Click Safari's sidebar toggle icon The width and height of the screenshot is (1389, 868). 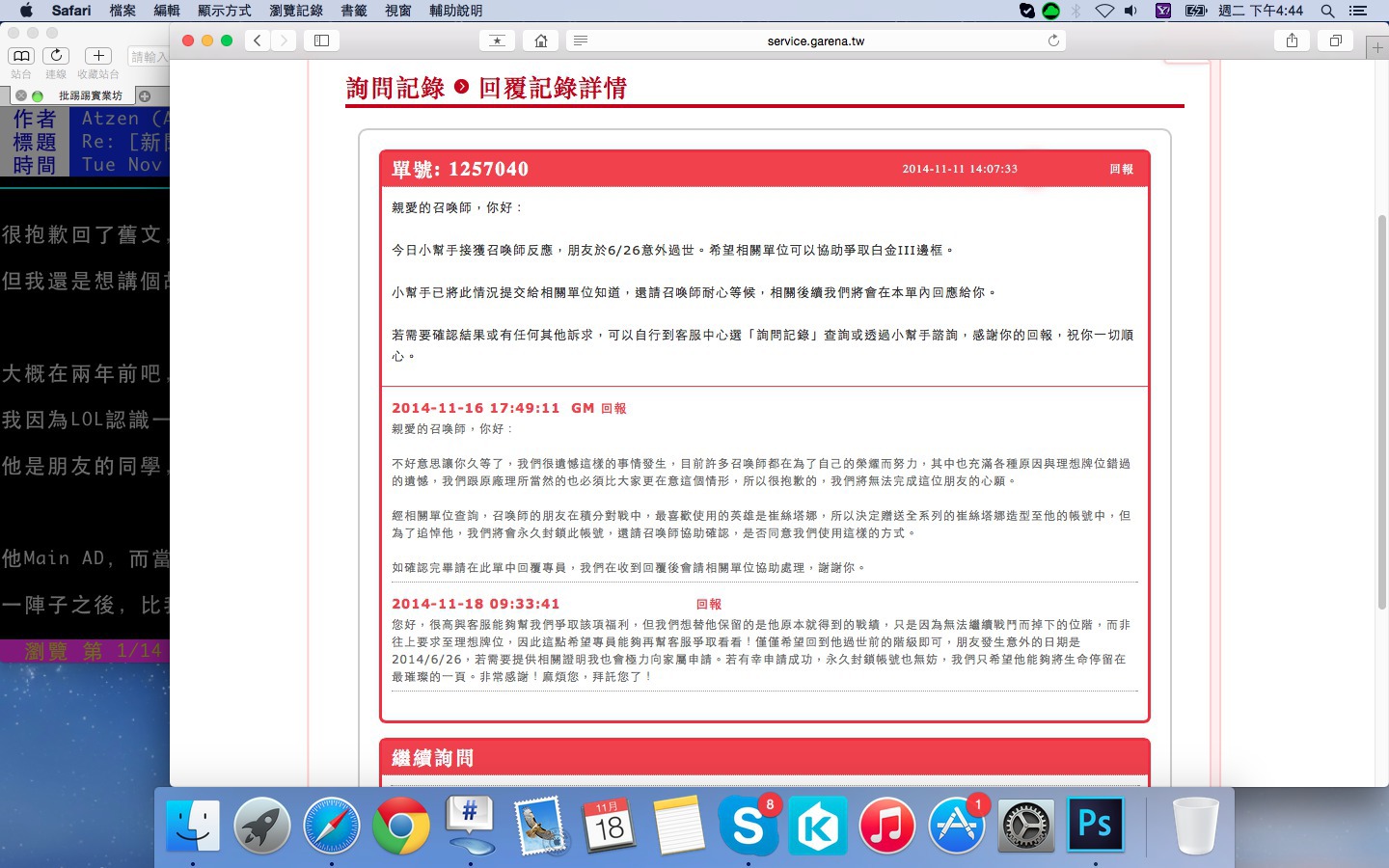[322, 41]
